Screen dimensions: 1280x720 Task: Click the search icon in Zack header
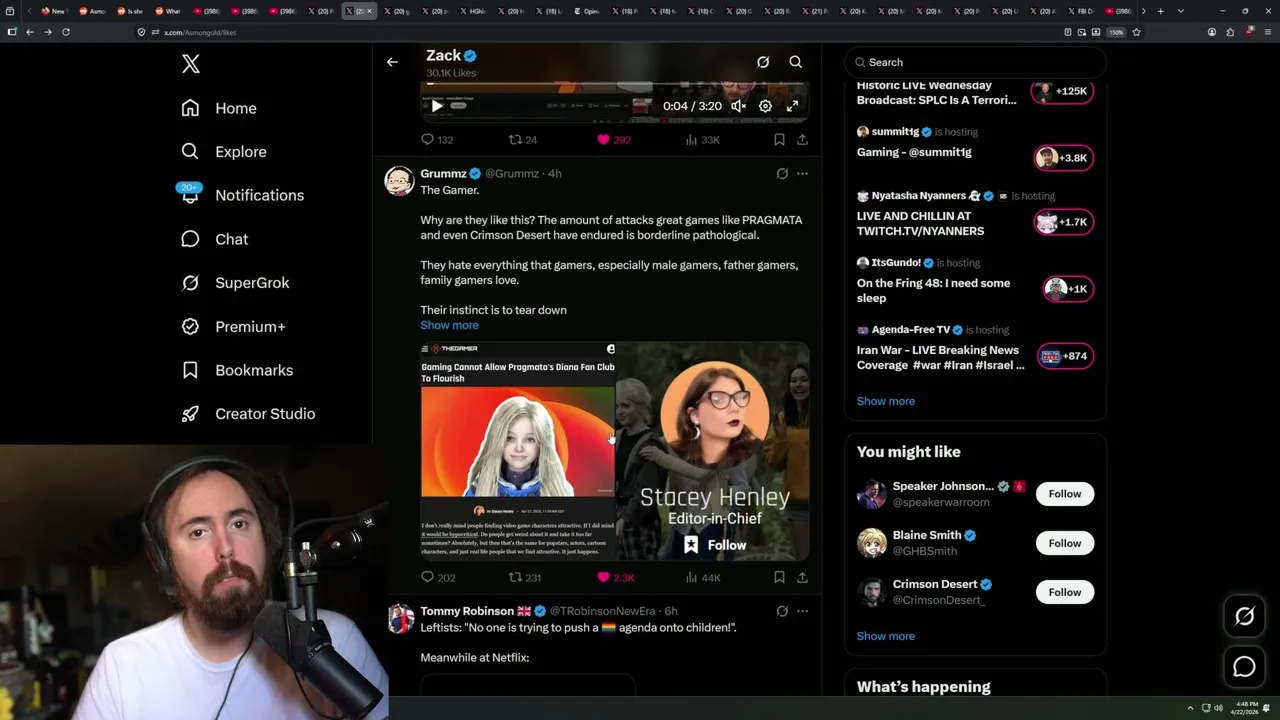[x=796, y=62]
